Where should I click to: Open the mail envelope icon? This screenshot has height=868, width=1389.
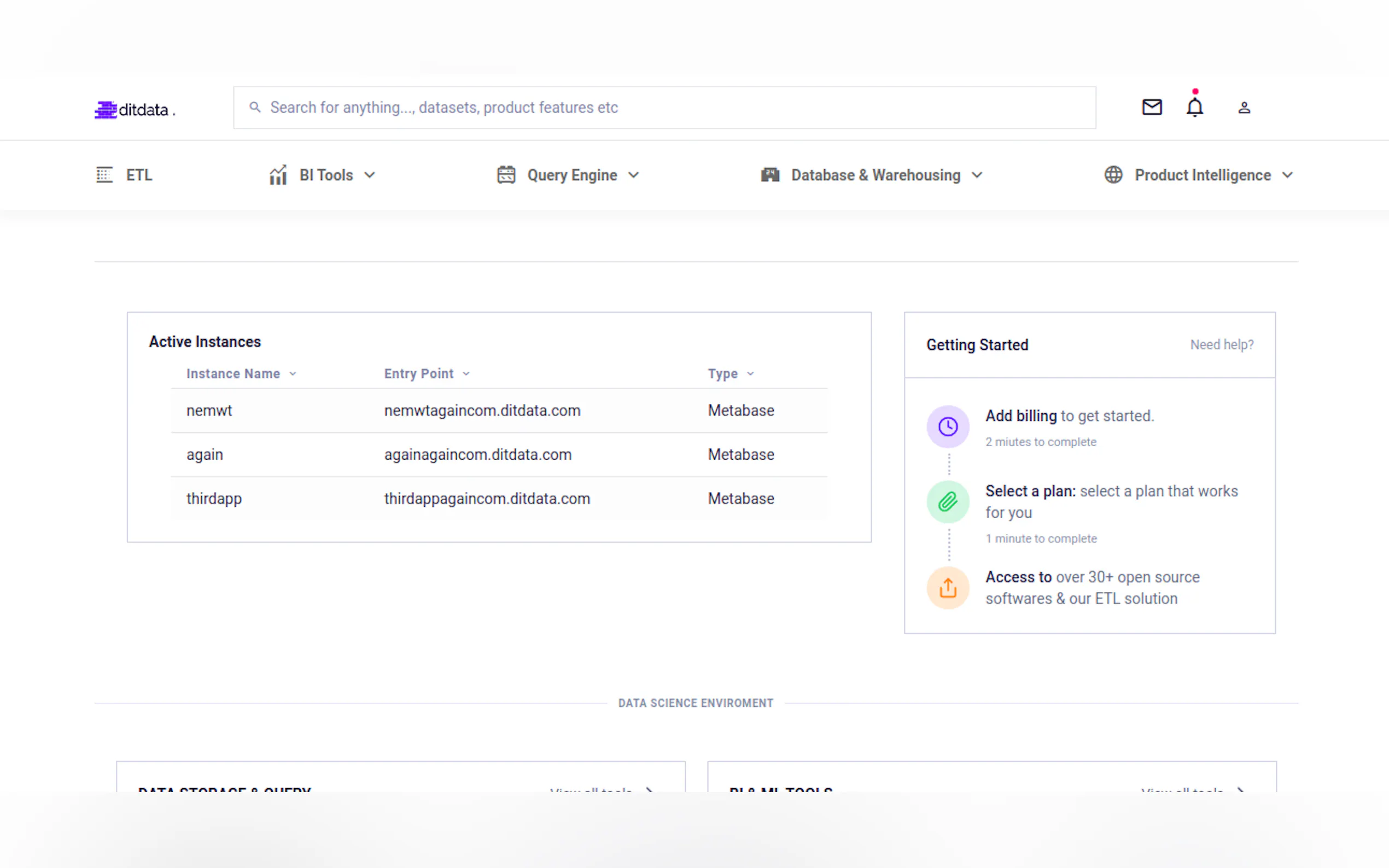pos(1151,107)
